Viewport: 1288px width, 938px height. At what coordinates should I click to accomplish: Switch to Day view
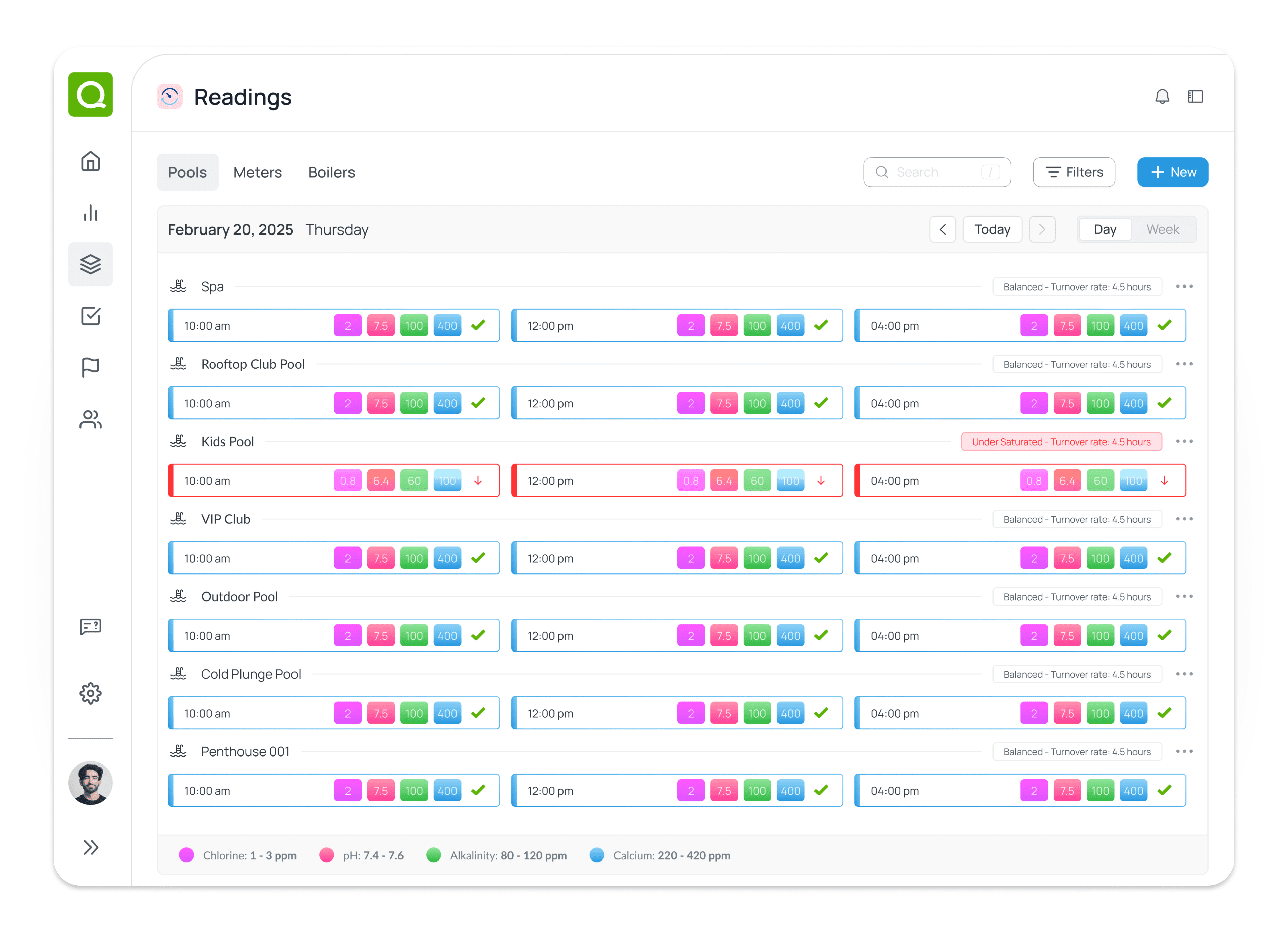tap(1105, 229)
